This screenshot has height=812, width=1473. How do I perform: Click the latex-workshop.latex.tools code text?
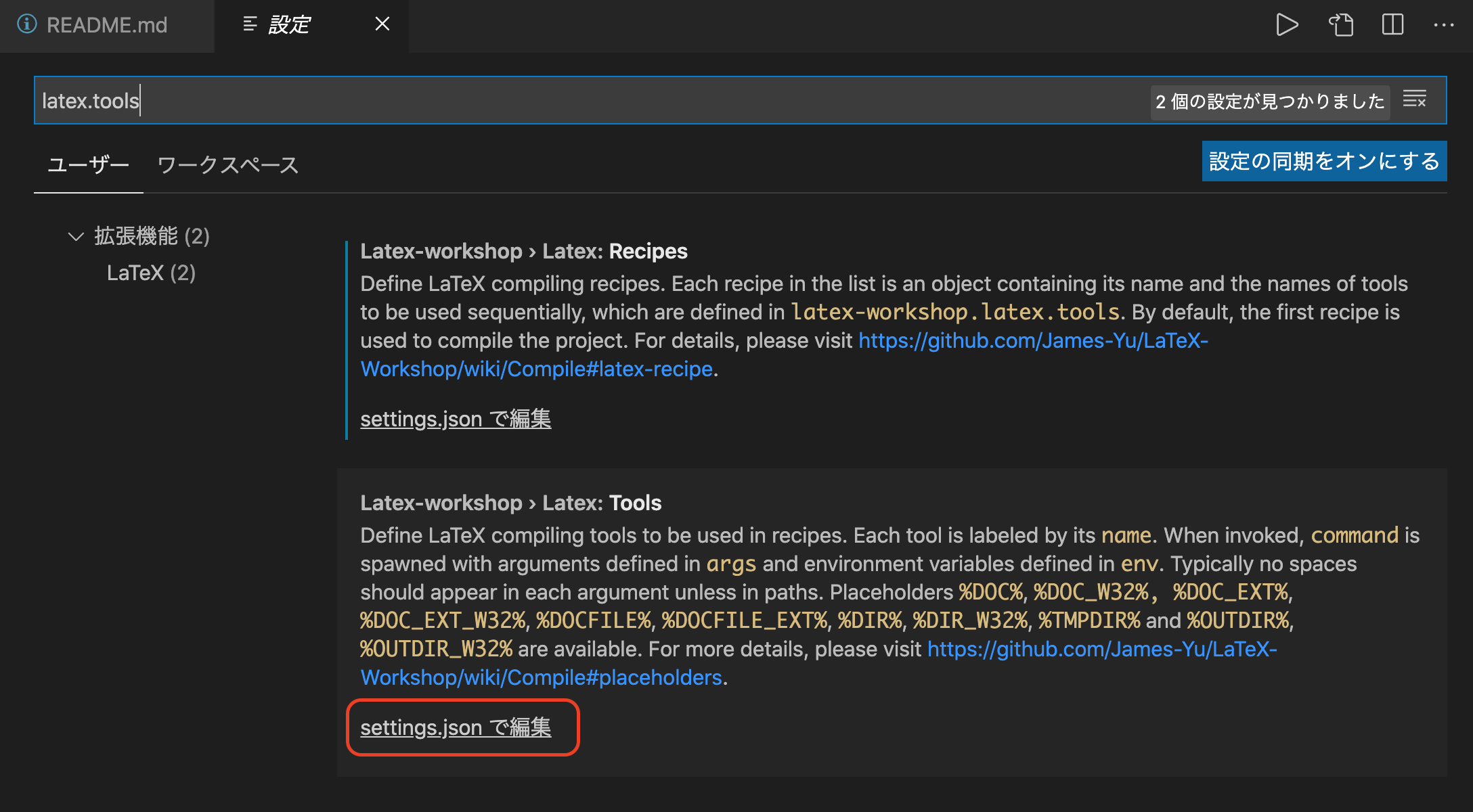955,312
